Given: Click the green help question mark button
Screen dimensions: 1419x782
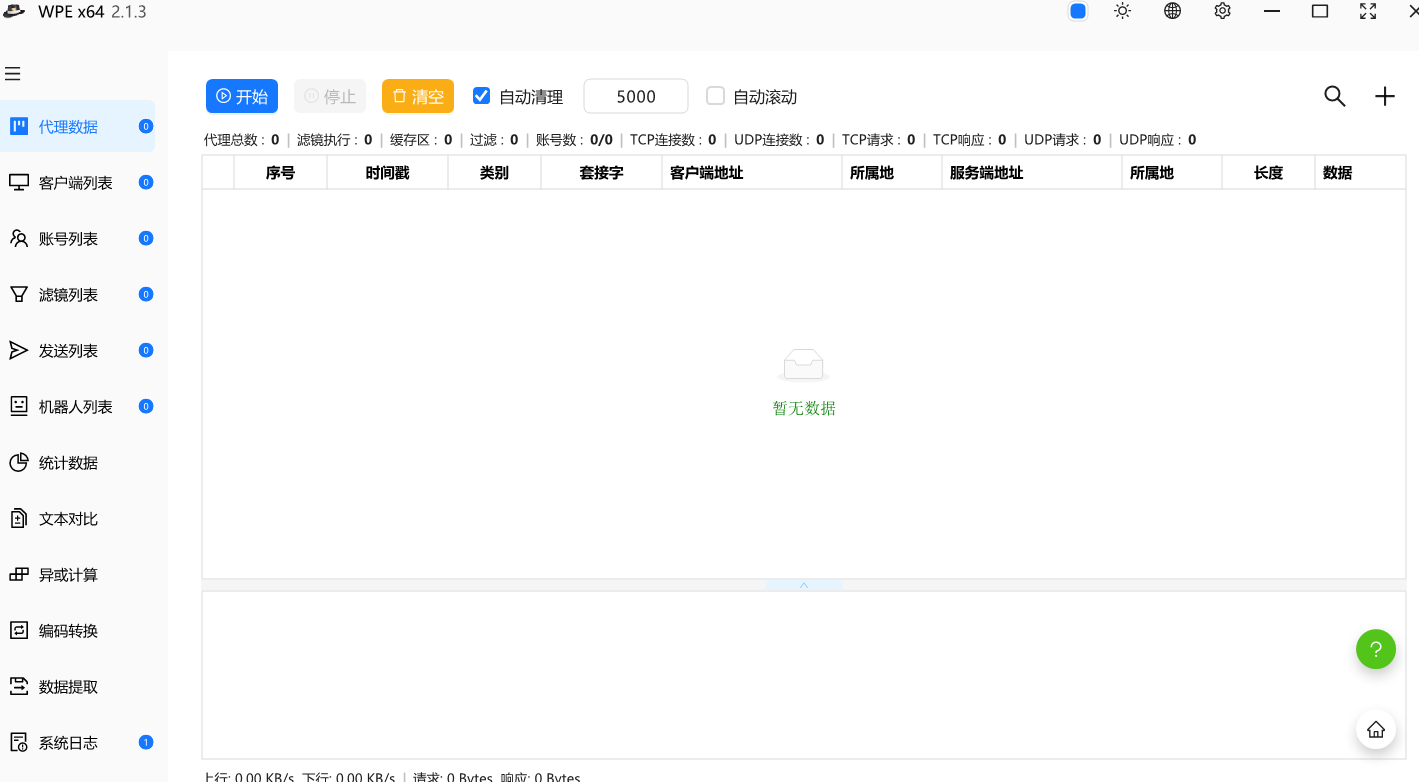Looking at the screenshot, I should pyautogui.click(x=1375, y=649).
